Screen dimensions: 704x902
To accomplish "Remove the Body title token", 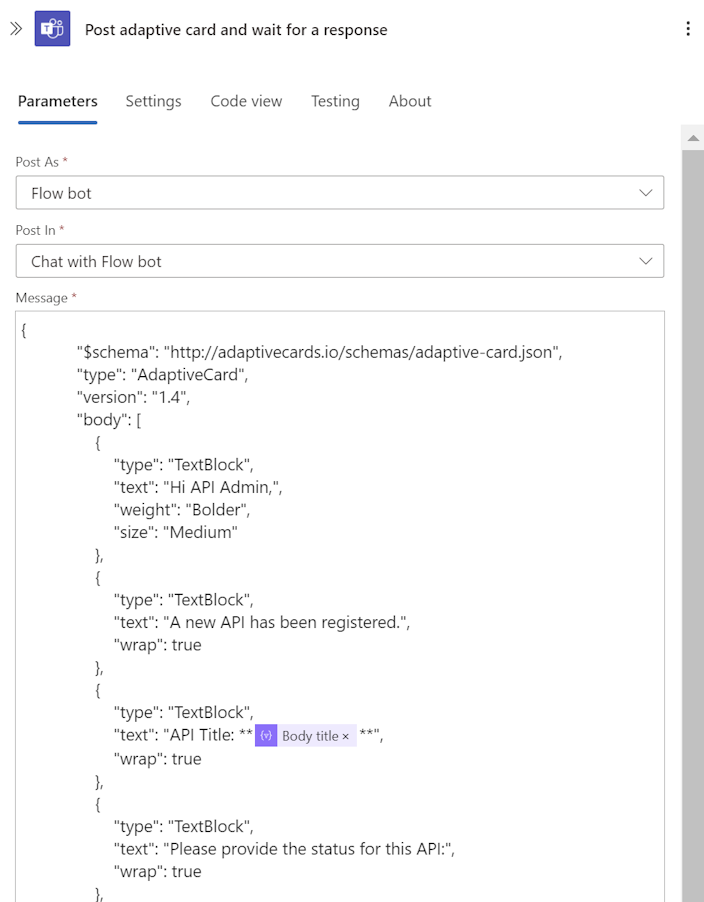I will coord(346,736).
